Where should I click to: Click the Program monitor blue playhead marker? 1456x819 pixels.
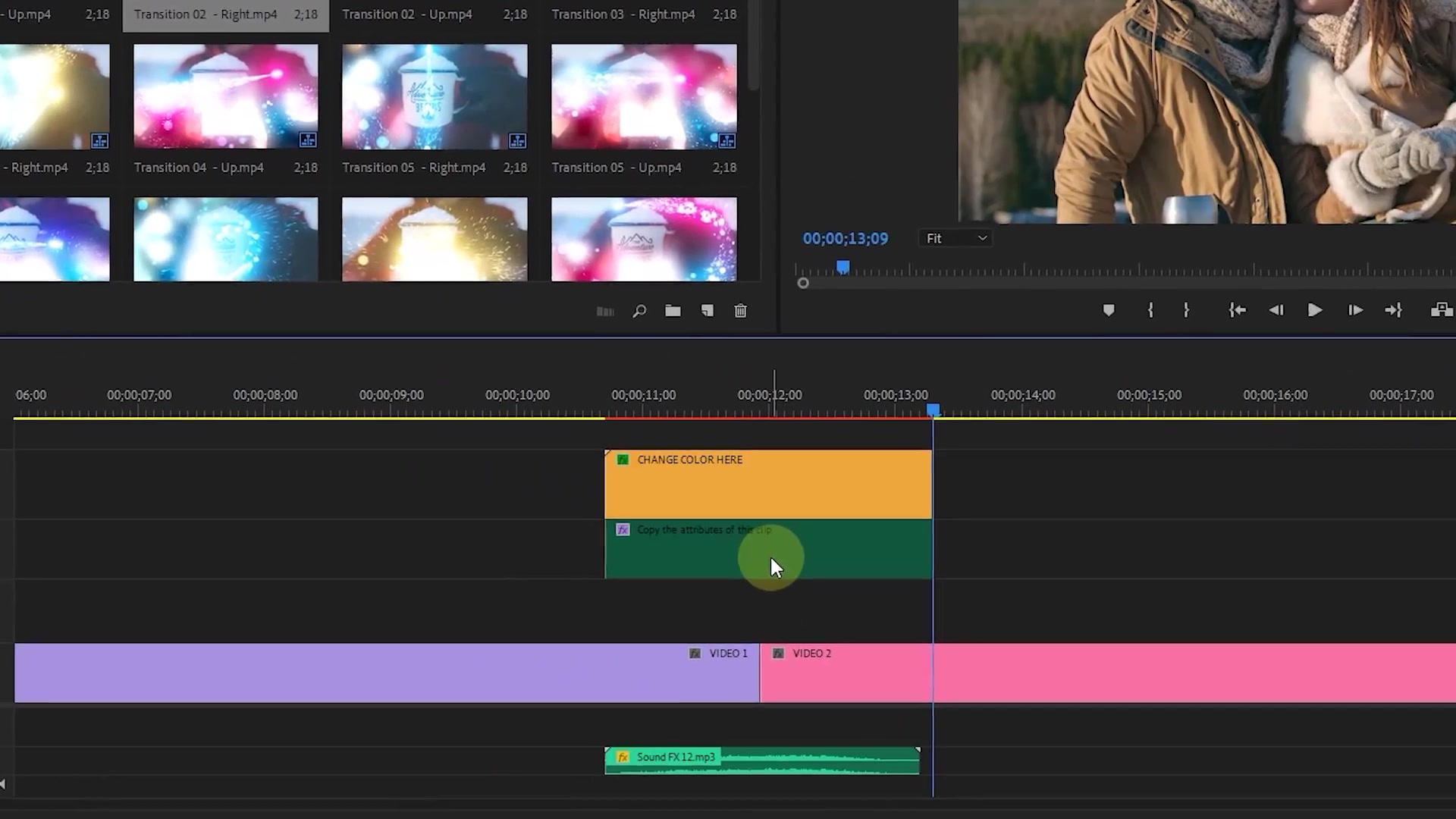[843, 267]
